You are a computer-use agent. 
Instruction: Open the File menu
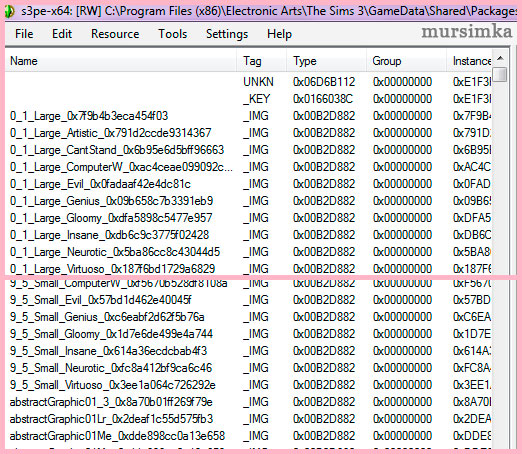[24, 34]
